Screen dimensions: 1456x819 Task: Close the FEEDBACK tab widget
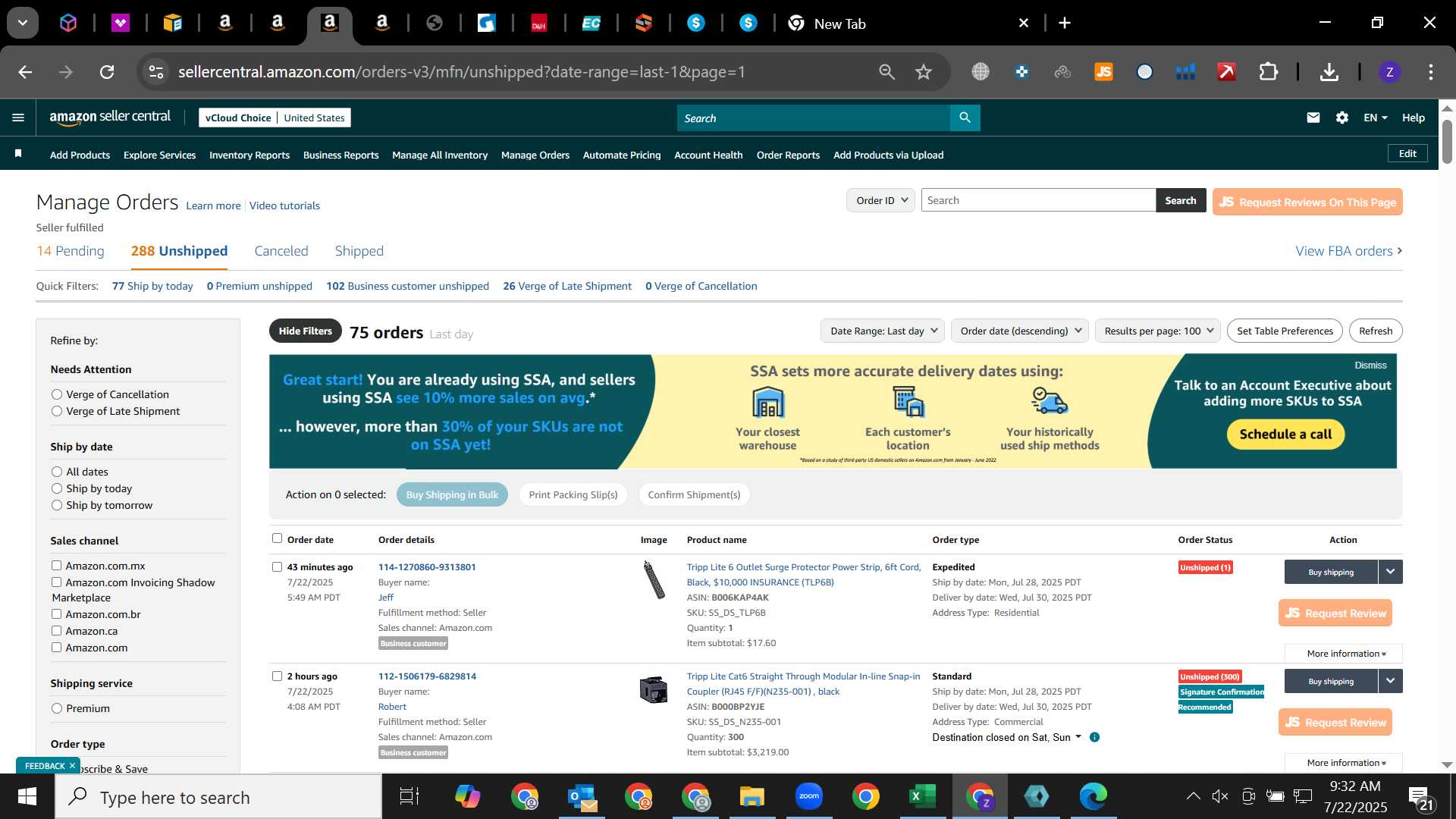tap(72, 766)
